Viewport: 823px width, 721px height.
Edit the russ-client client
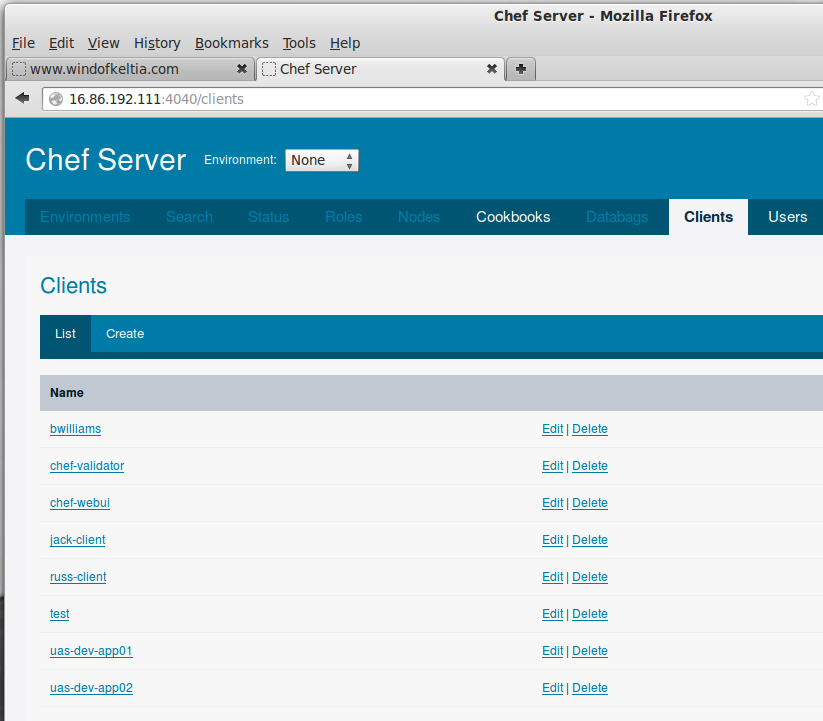coord(552,577)
